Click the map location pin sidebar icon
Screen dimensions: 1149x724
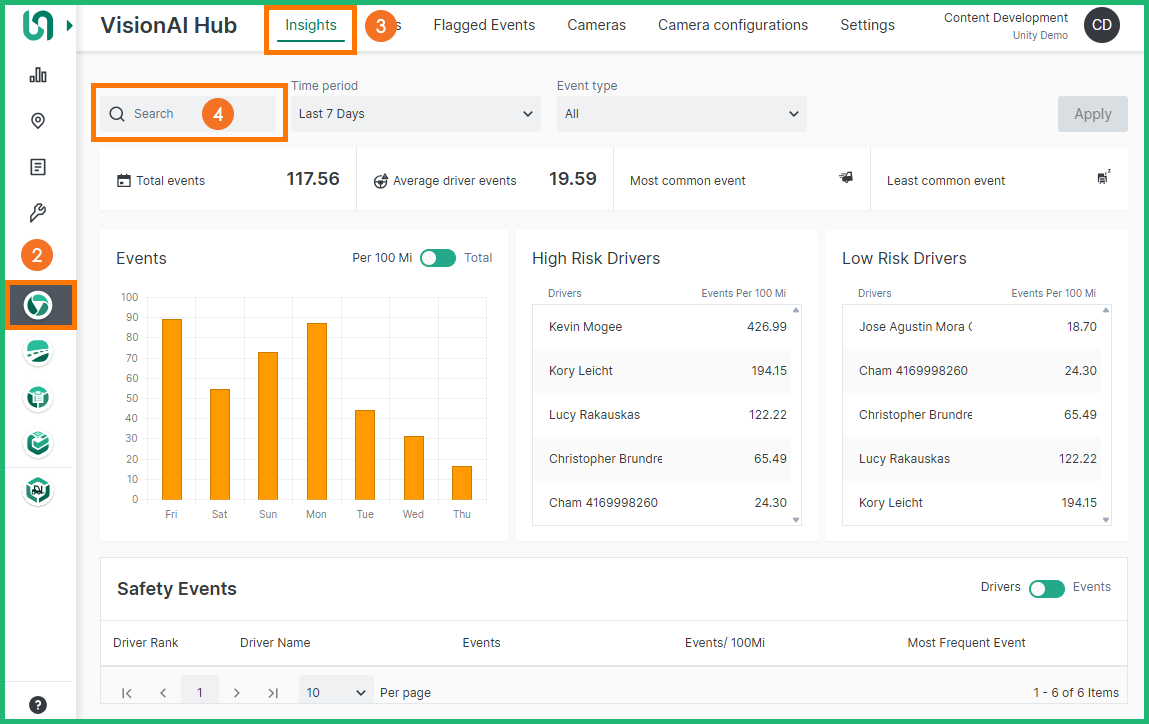(x=38, y=121)
